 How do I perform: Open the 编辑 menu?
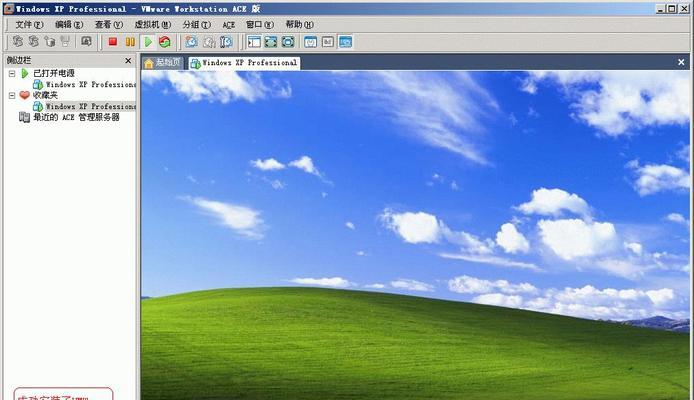pyautogui.click(x=69, y=25)
